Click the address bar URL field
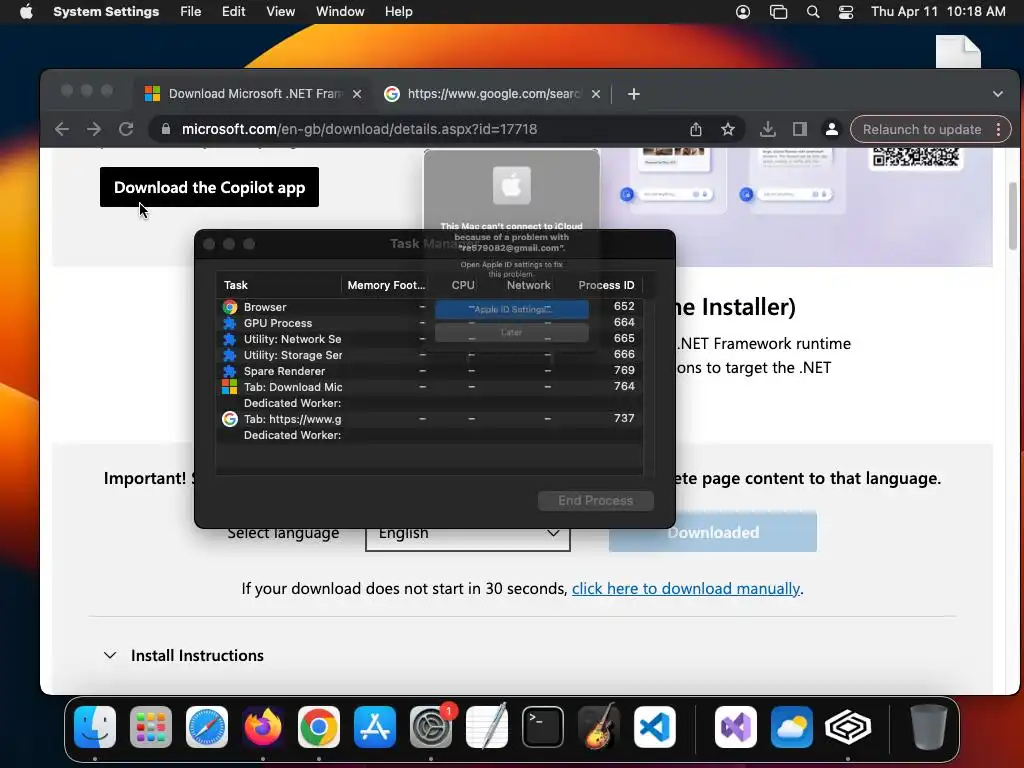 tap(418, 129)
